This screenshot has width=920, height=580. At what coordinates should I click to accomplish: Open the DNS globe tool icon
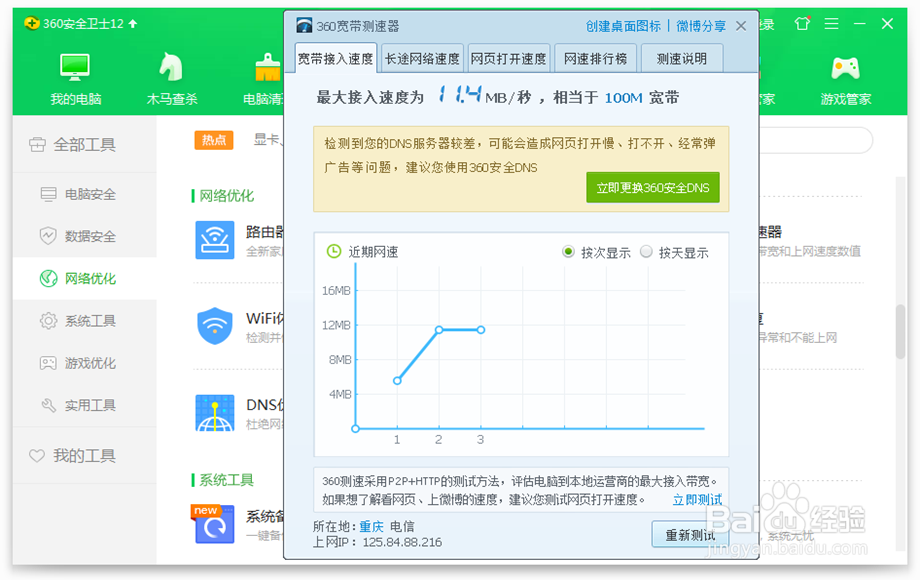(215, 413)
